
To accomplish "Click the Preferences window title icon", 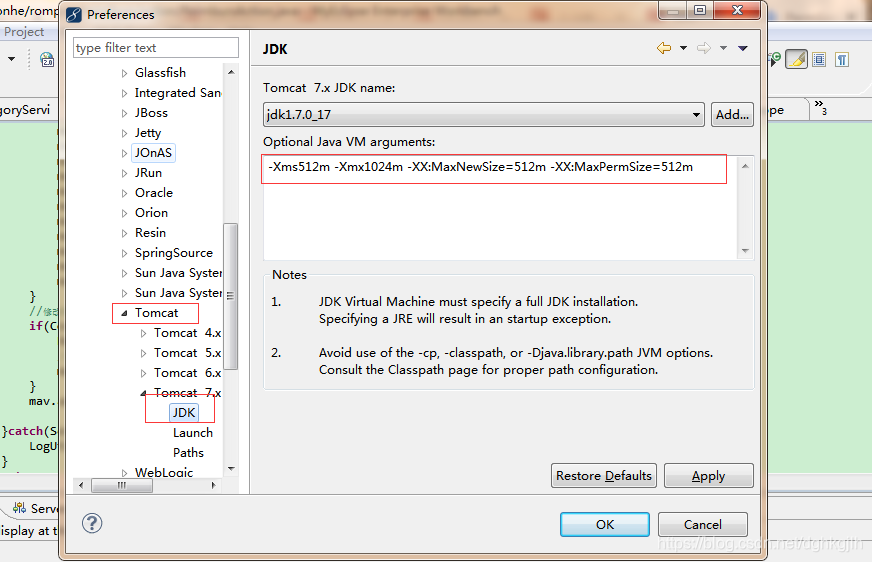I will (x=73, y=14).
